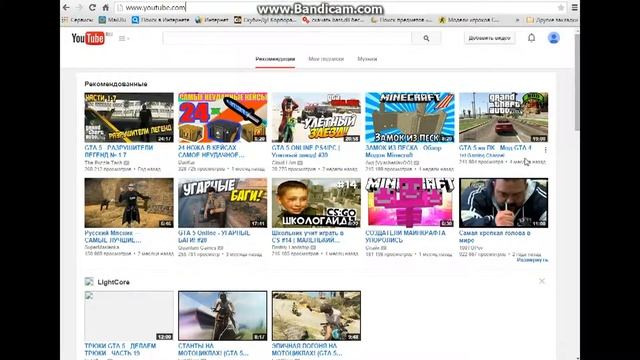
Task: Open the Другие закладки bookmarks folder
Action: [552, 20]
